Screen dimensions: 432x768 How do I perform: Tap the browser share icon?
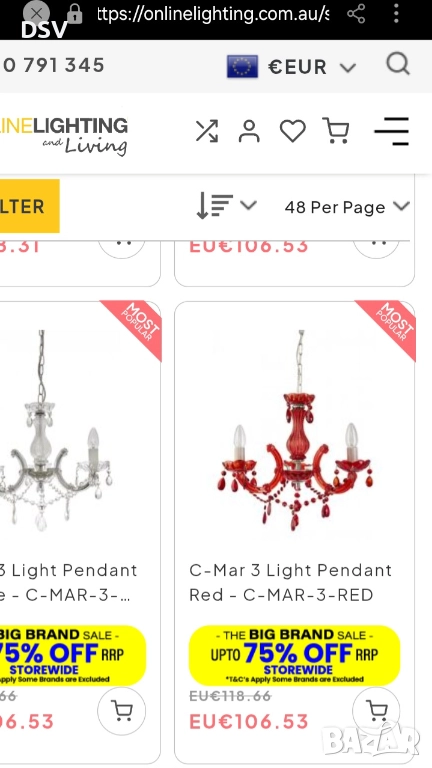click(356, 14)
